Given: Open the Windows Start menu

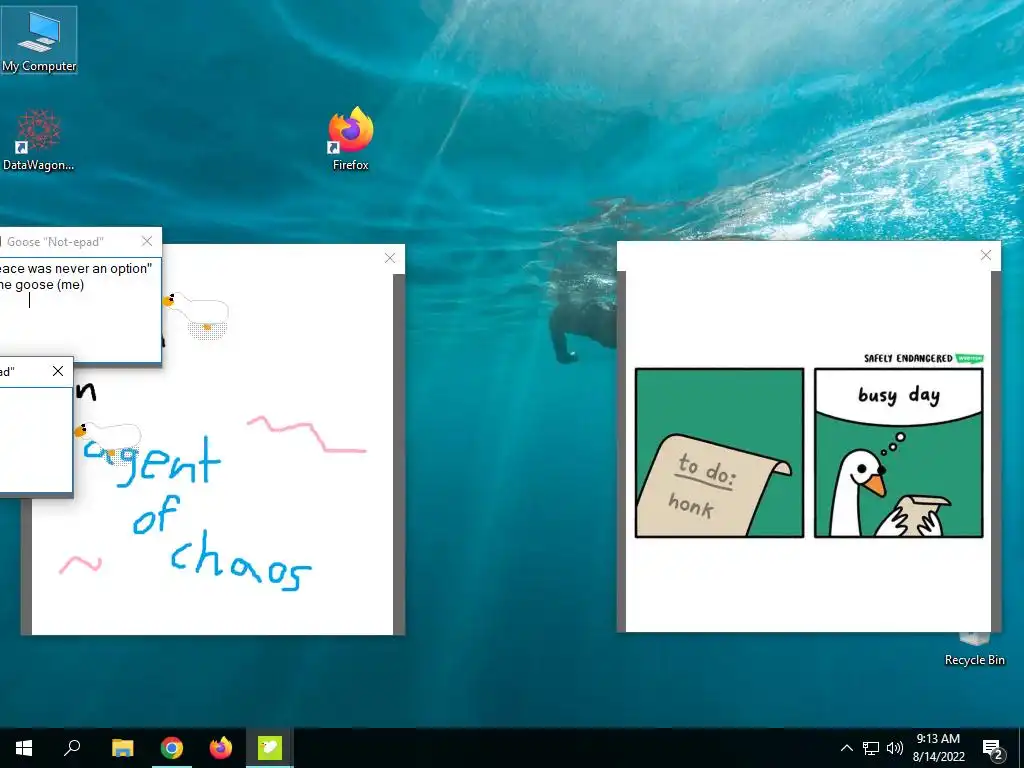Looking at the screenshot, I should tap(24, 748).
